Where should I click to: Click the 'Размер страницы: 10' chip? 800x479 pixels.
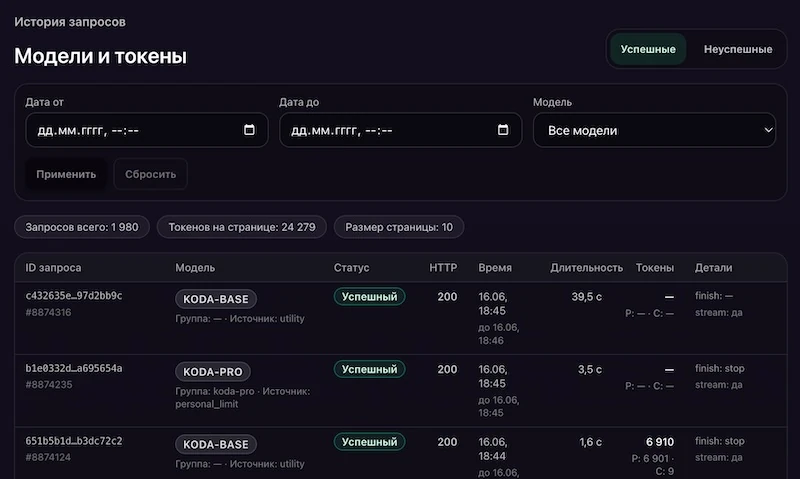pos(399,227)
